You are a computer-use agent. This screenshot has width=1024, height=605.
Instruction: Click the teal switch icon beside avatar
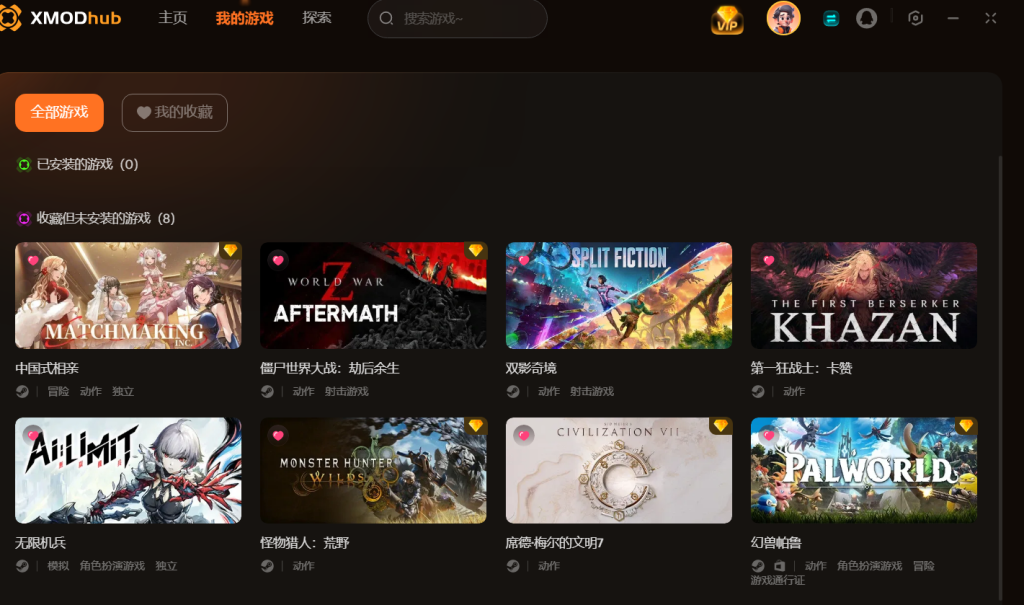tap(831, 19)
